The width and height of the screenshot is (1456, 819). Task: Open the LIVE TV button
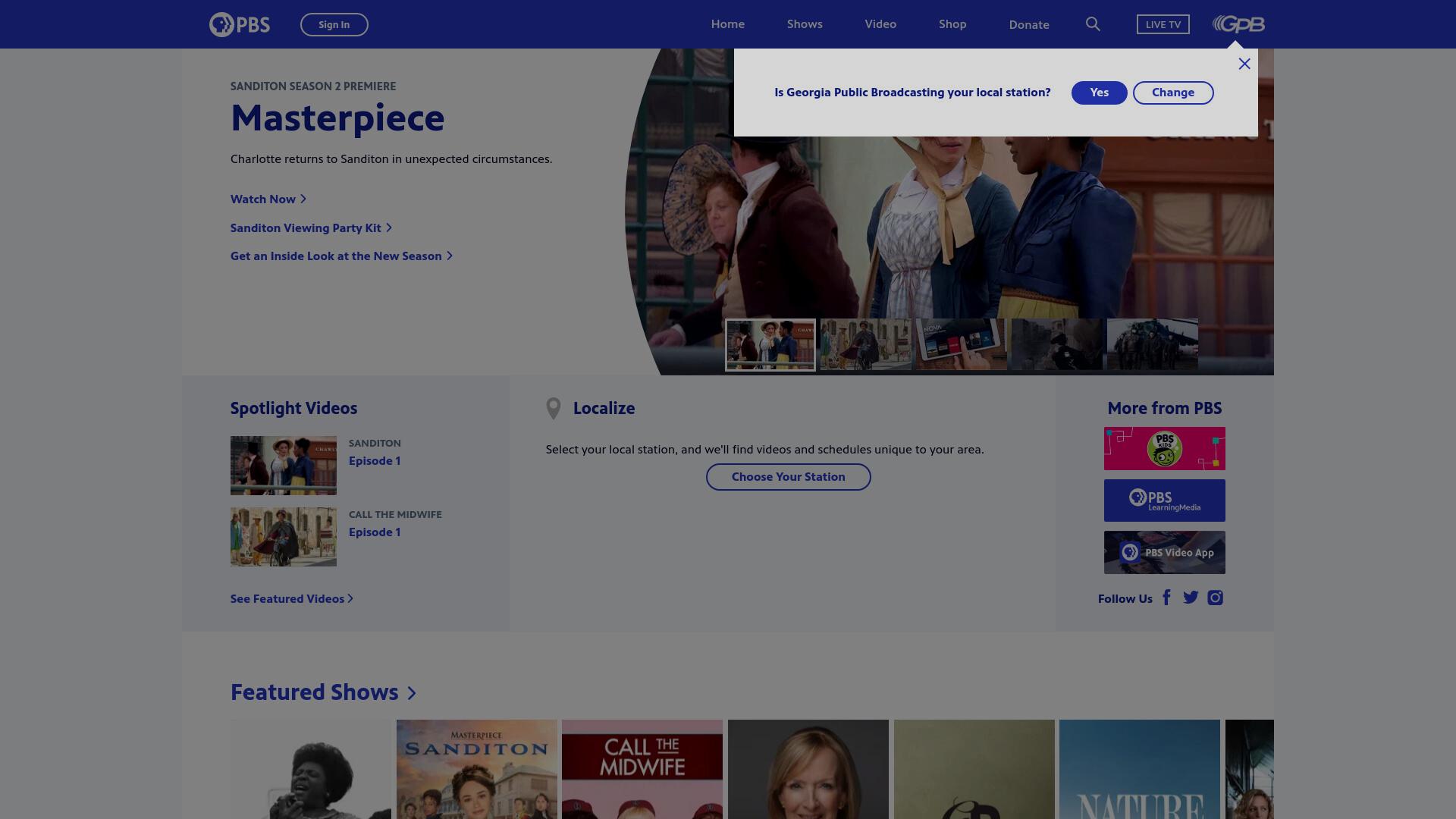click(1163, 24)
